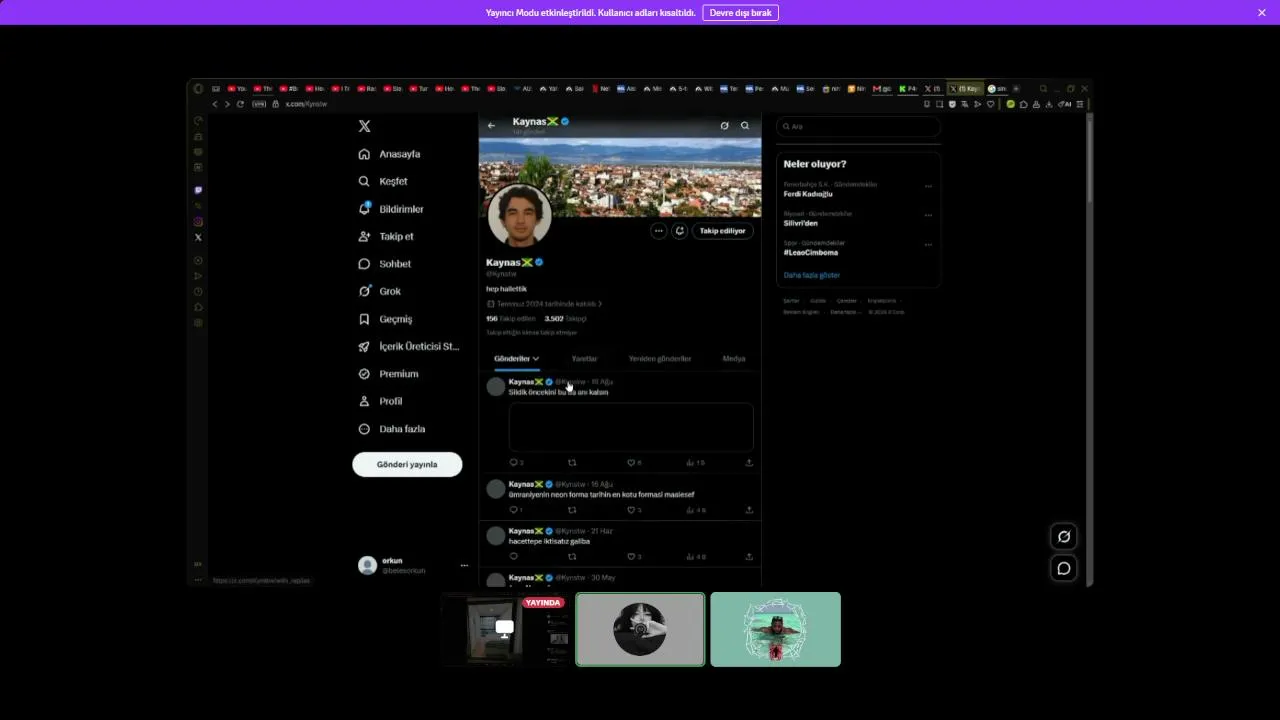Open Instagram icon in browser left sidebar
Viewport: 1280px width, 720px height.
point(198,222)
